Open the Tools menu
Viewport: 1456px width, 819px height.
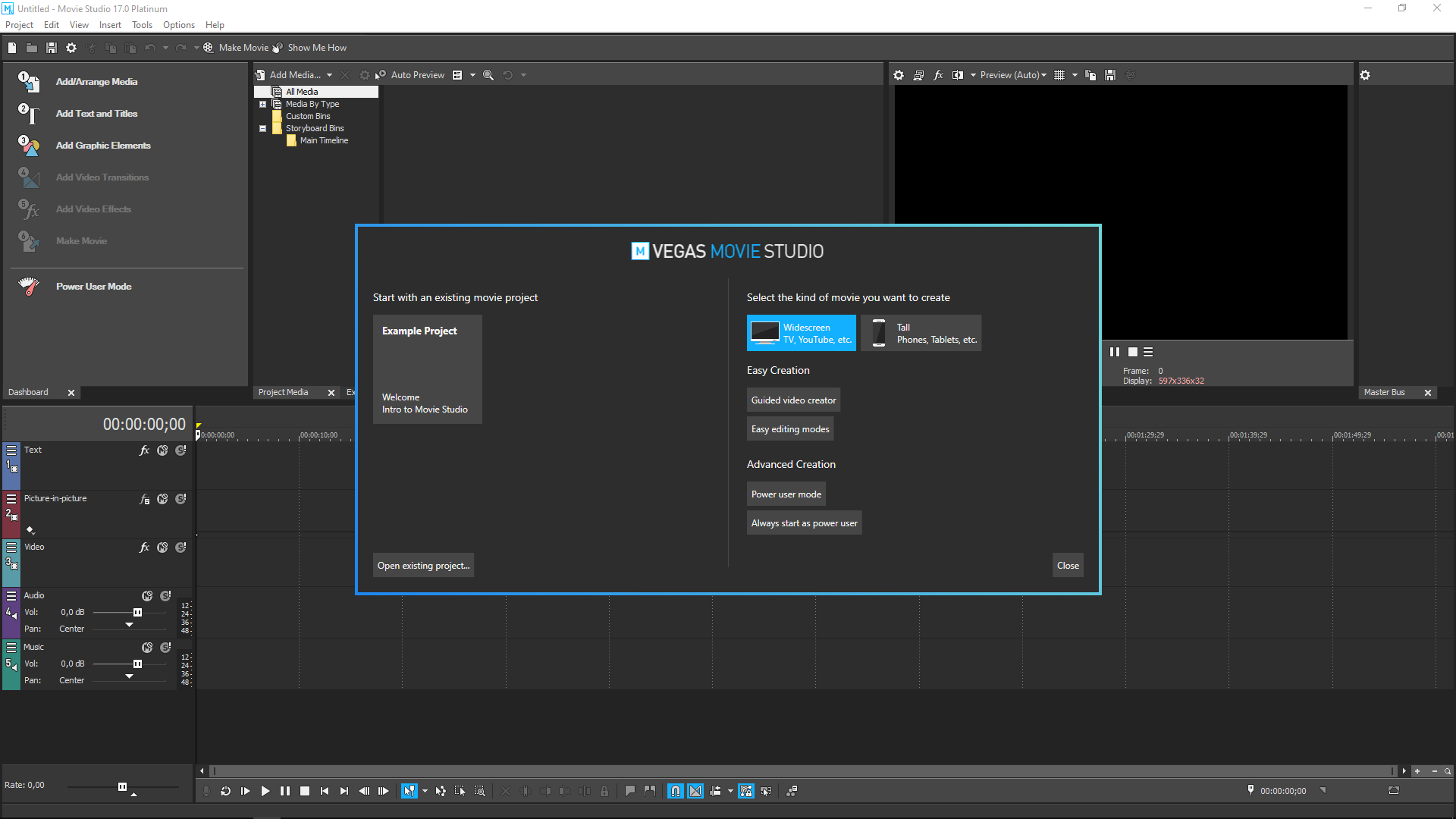(142, 25)
